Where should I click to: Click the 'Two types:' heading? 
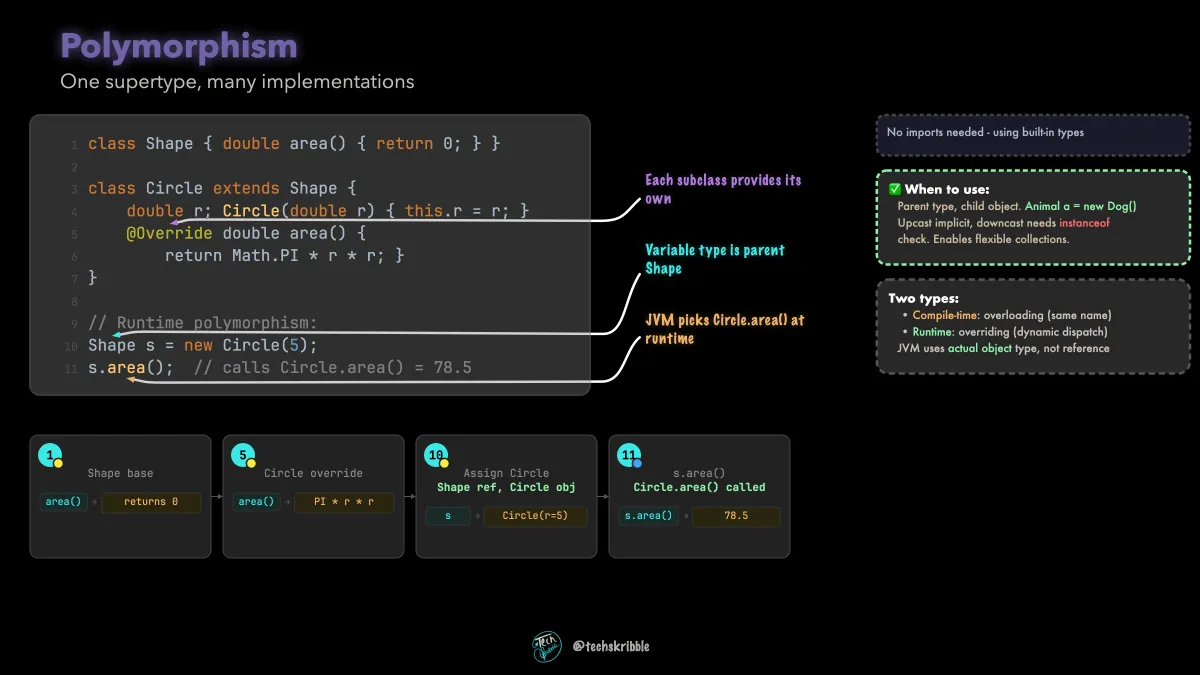[x=923, y=298]
